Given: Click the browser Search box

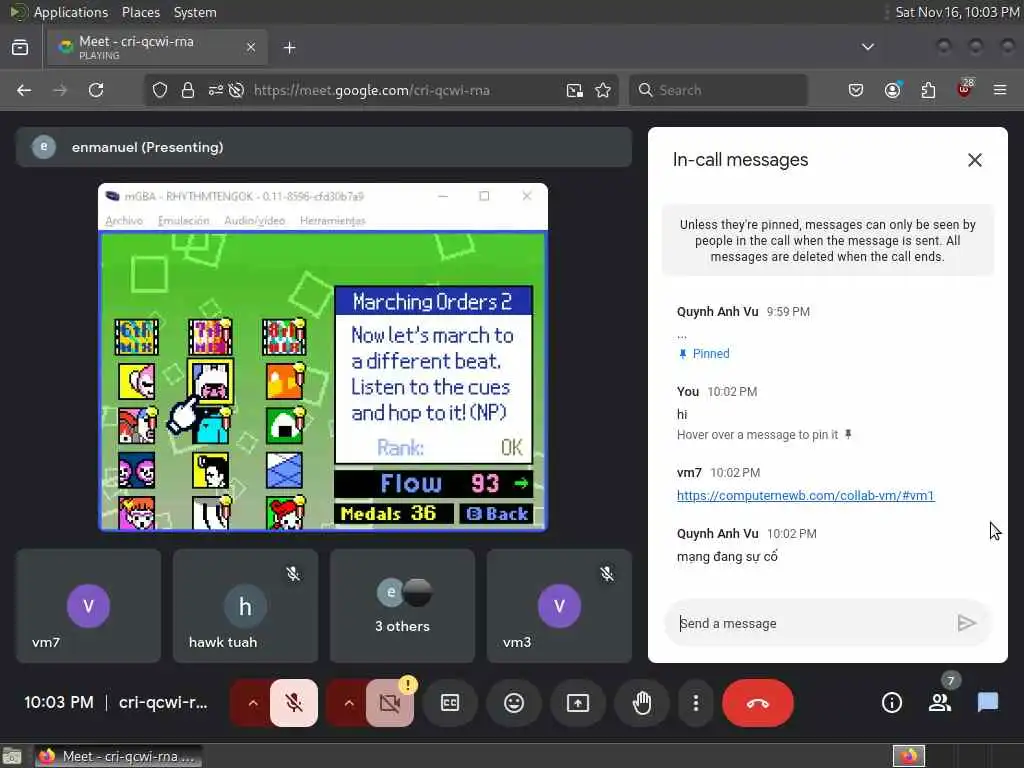Looking at the screenshot, I should click(718, 90).
